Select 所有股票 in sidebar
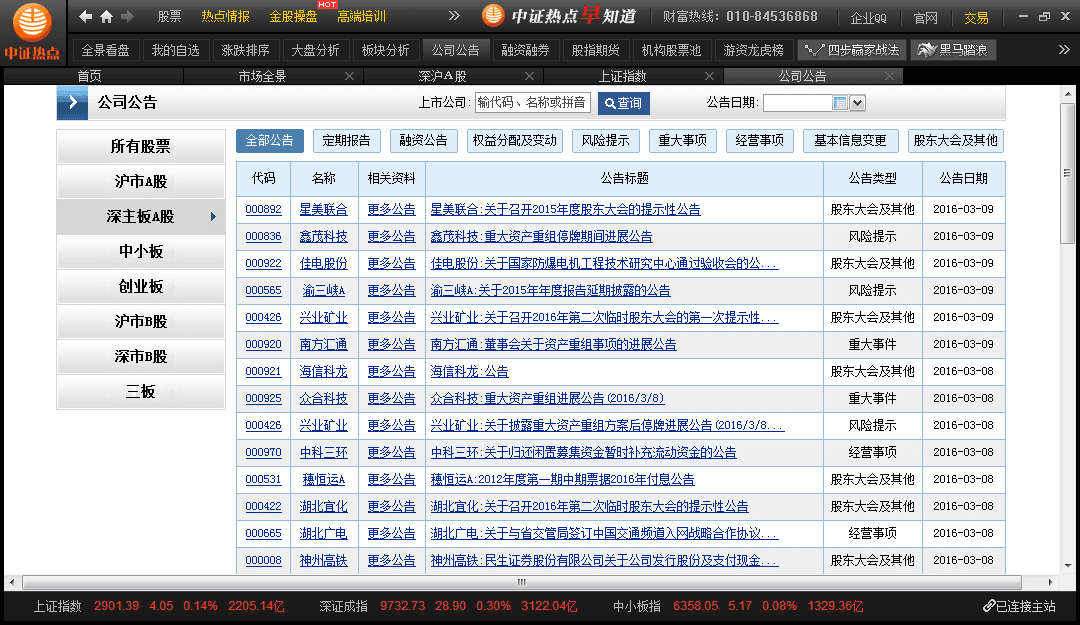The image size is (1080, 625). pos(141,146)
